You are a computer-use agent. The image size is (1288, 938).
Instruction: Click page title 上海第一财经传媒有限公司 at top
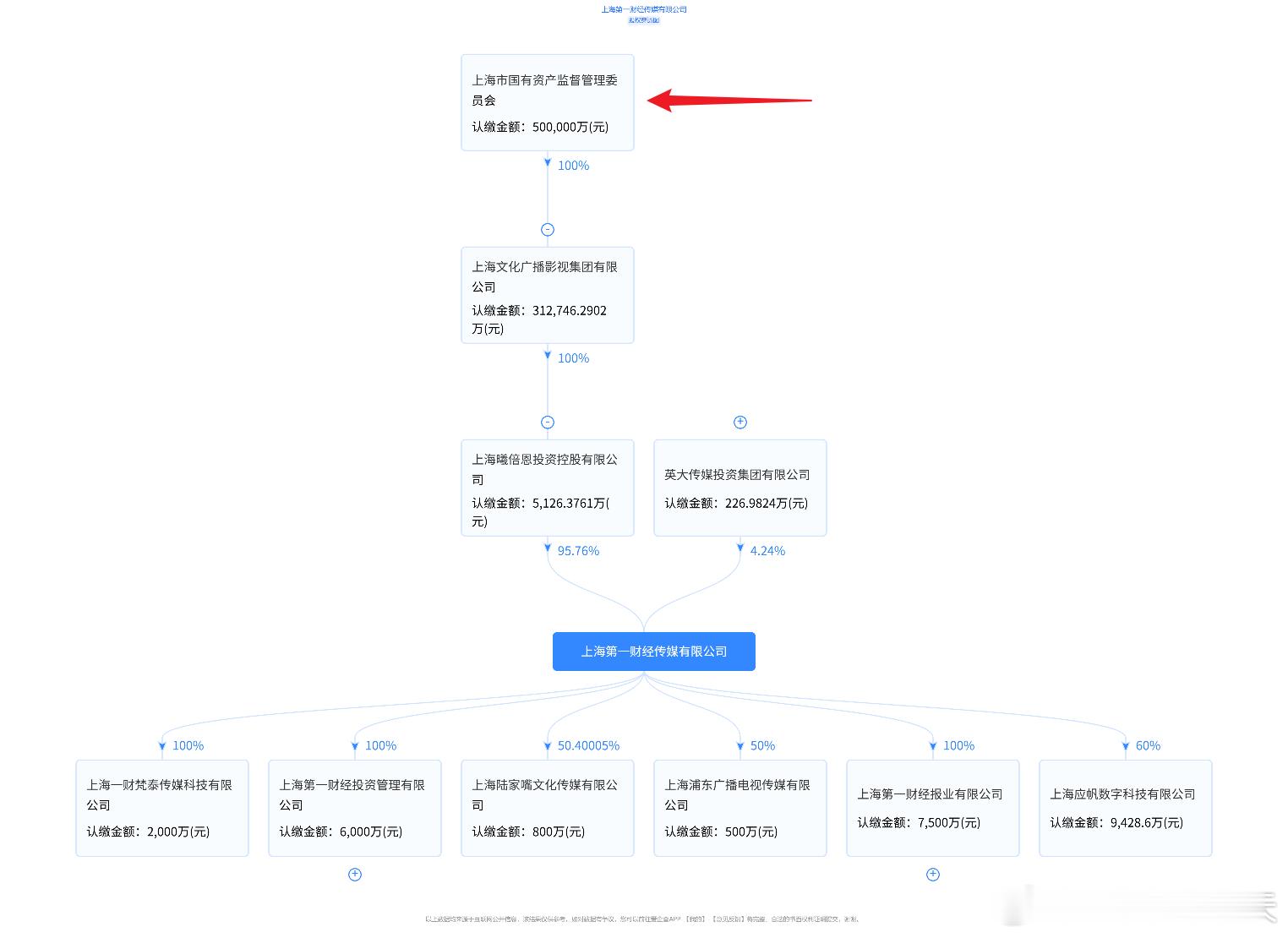tap(644, 9)
